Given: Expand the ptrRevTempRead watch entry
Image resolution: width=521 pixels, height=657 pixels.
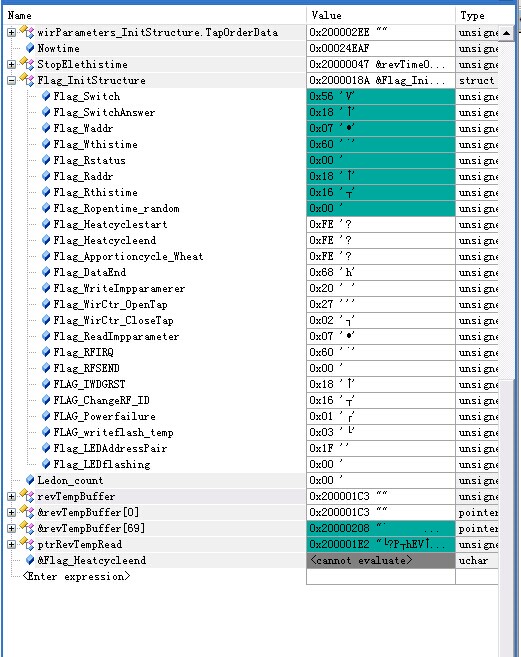Looking at the screenshot, I should point(12,544).
